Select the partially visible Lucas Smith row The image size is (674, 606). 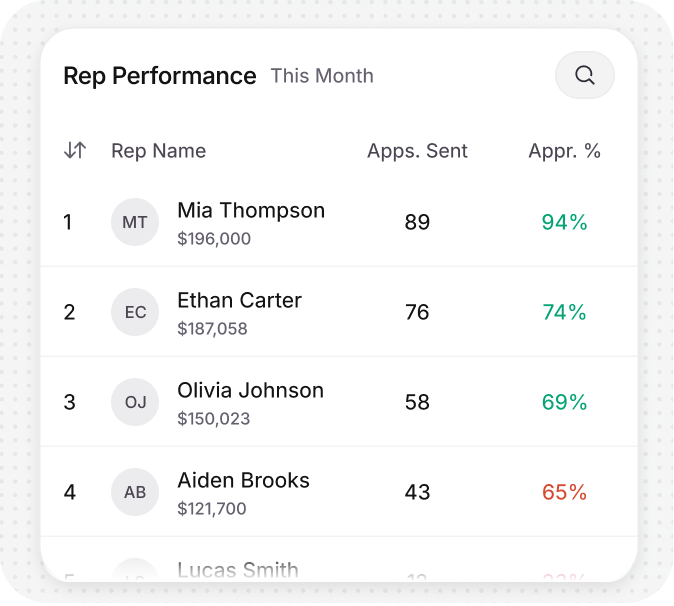pyautogui.click(x=339, y=560)
